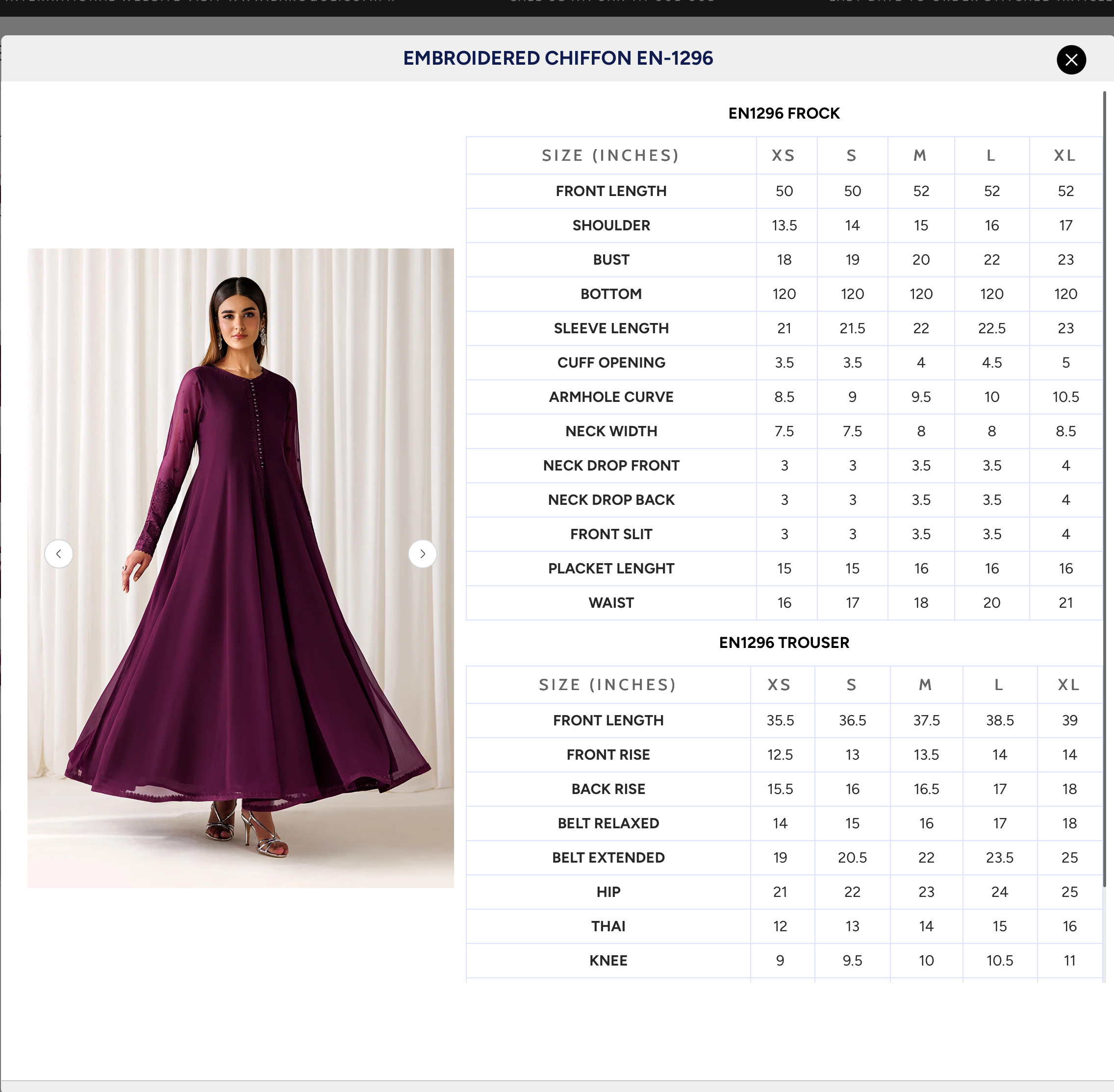Screen dimensions: 1114x1092
Task: Show the previous product image
Action: (x=58, y=554)
